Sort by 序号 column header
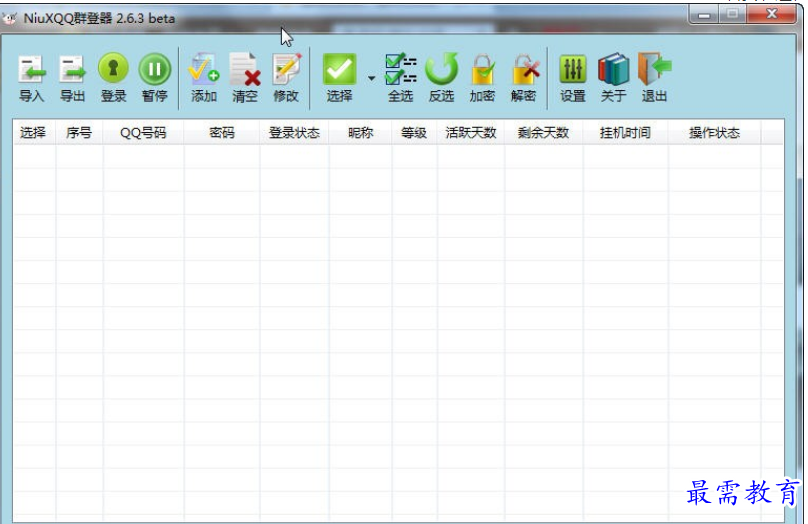The height and width of the screenshot is (524, 808). point(79,133)
